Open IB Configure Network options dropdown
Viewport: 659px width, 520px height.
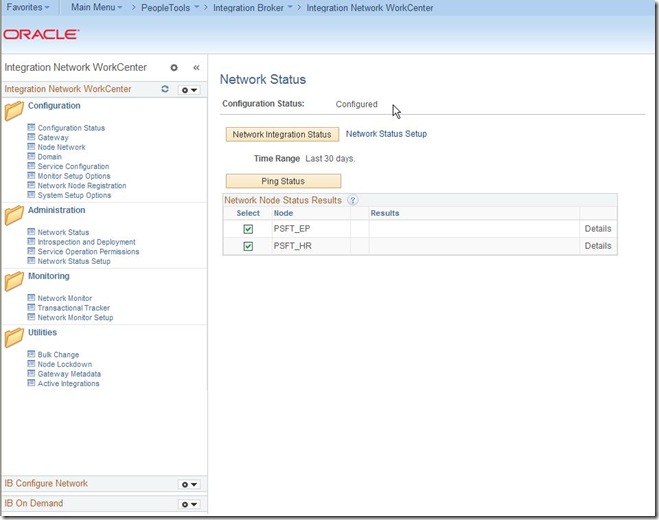click(189, 484)
